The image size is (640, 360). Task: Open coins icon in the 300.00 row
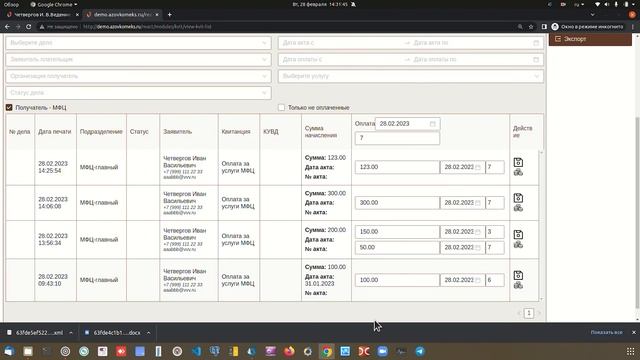click(518, 208)
